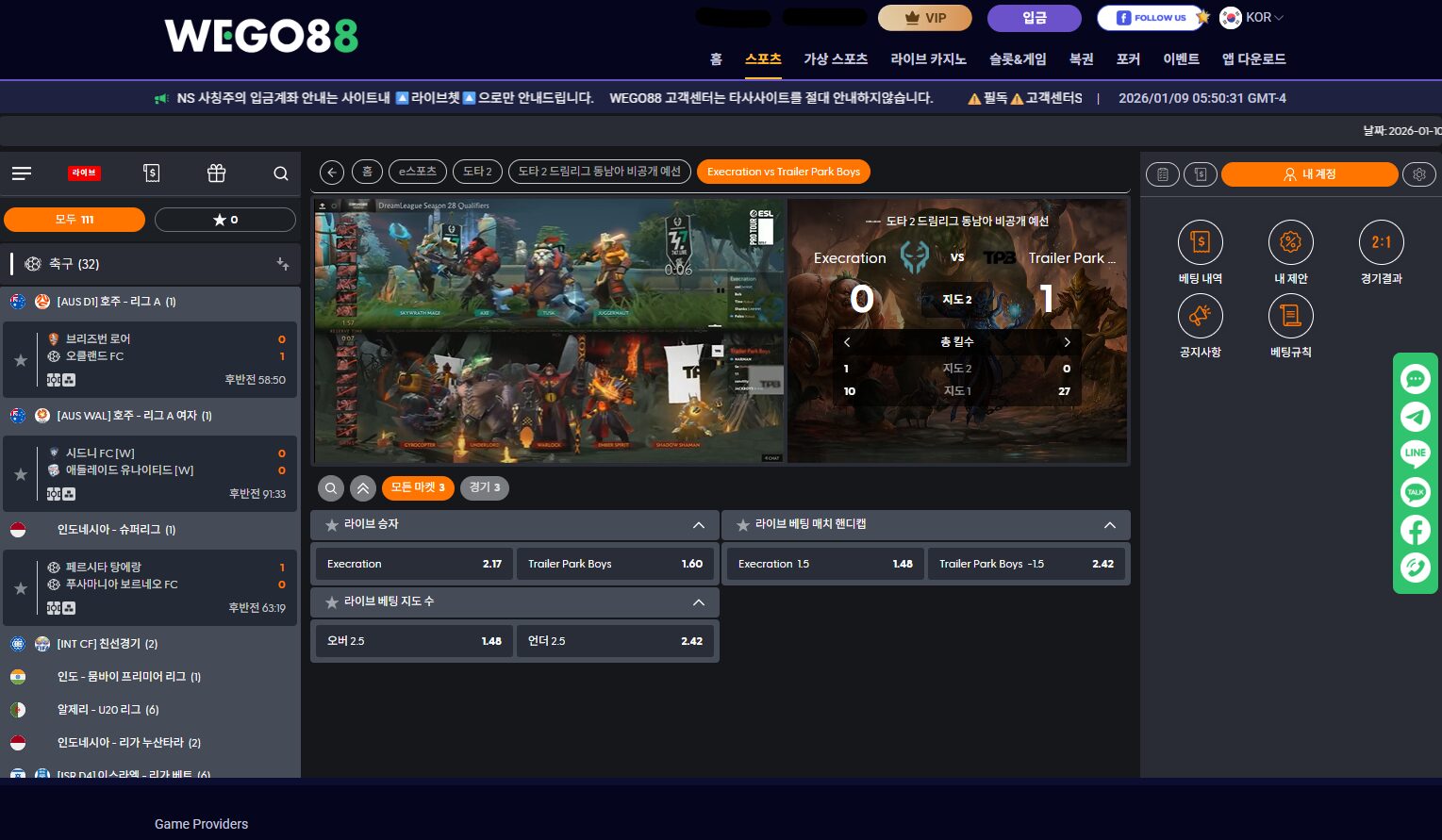Open the bet slip receipt icon in sidebar

coord(151,173)
